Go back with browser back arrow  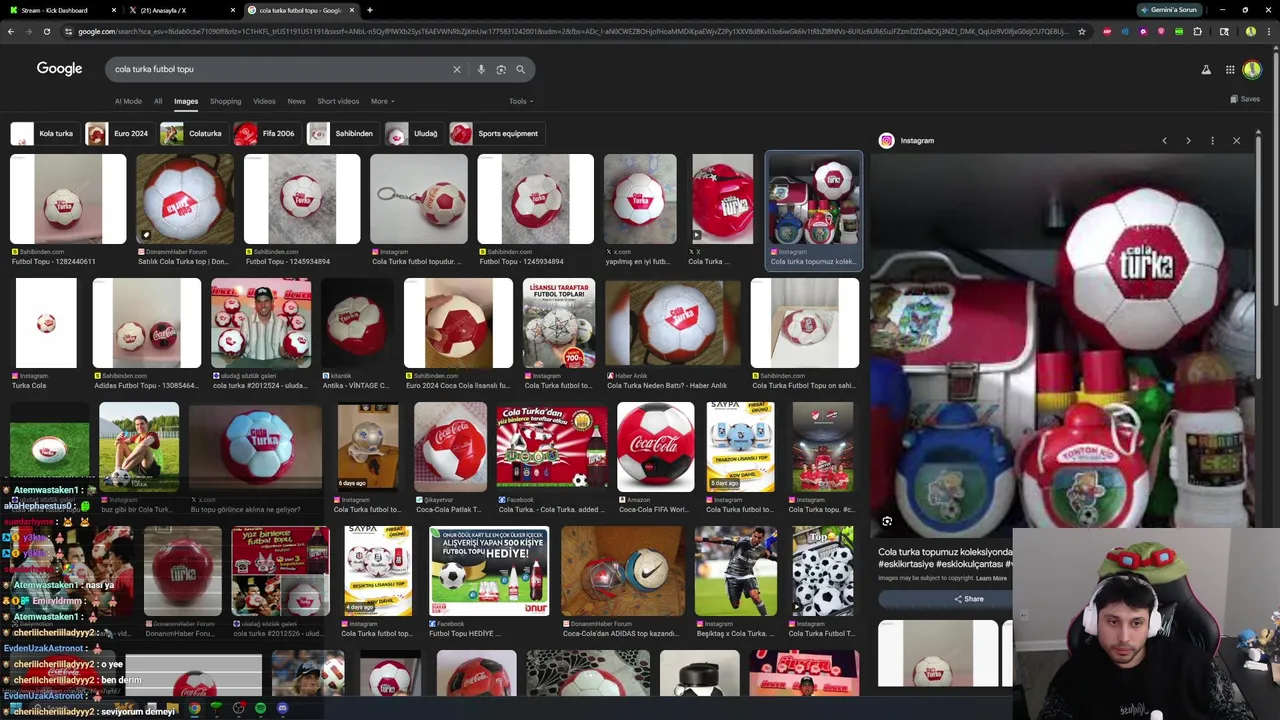[10, 32]
